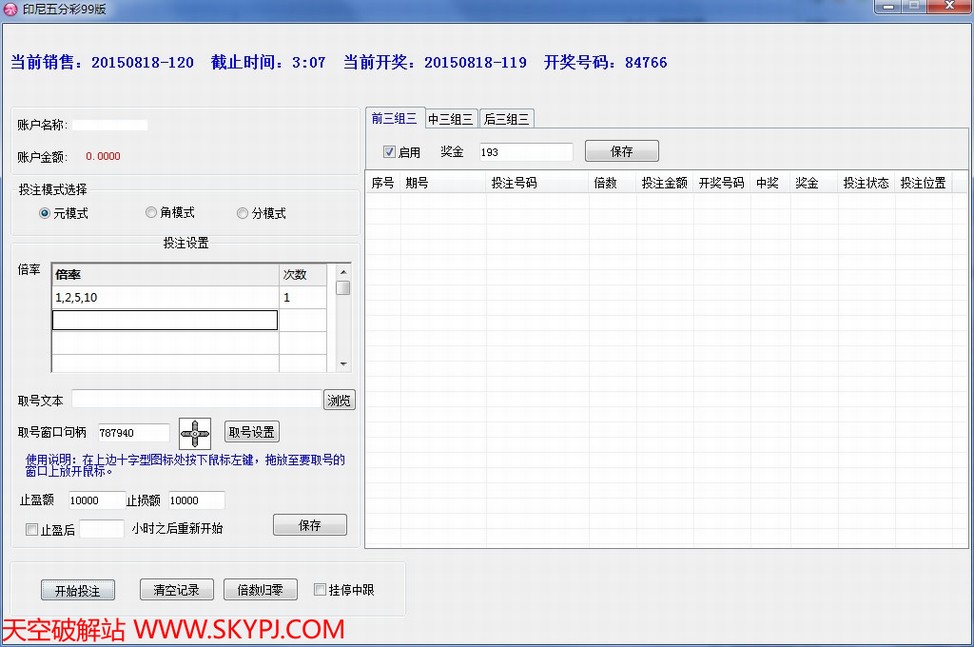Select the 前三组三 tab

394,118
